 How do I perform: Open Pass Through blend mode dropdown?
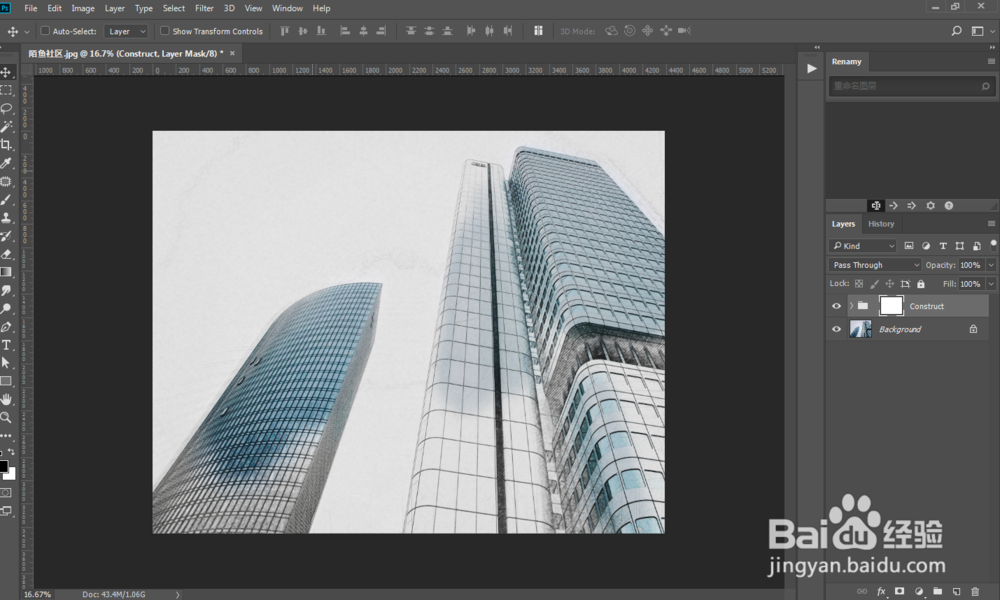click(874, 265)
